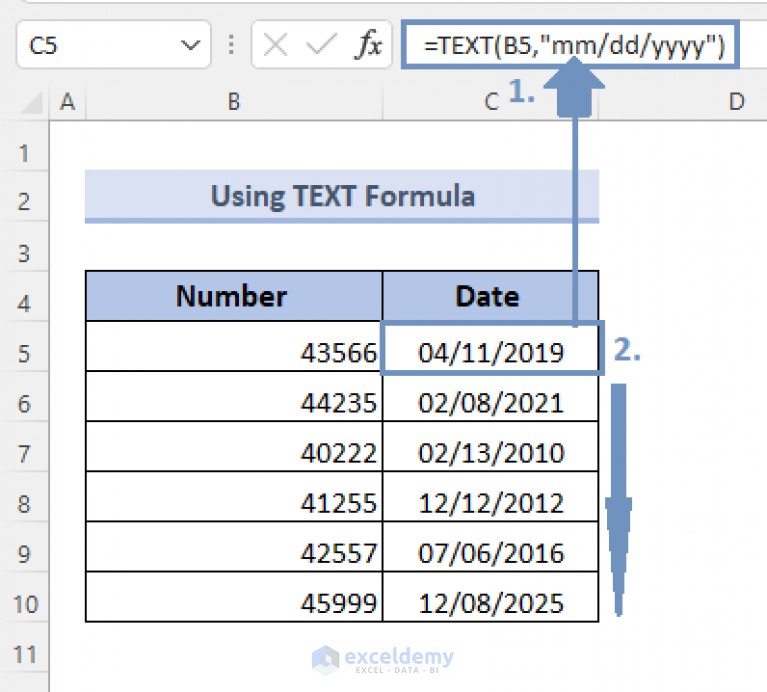
Task: Expand the Name Box dropdown arrow
Action: click(190, 45)
